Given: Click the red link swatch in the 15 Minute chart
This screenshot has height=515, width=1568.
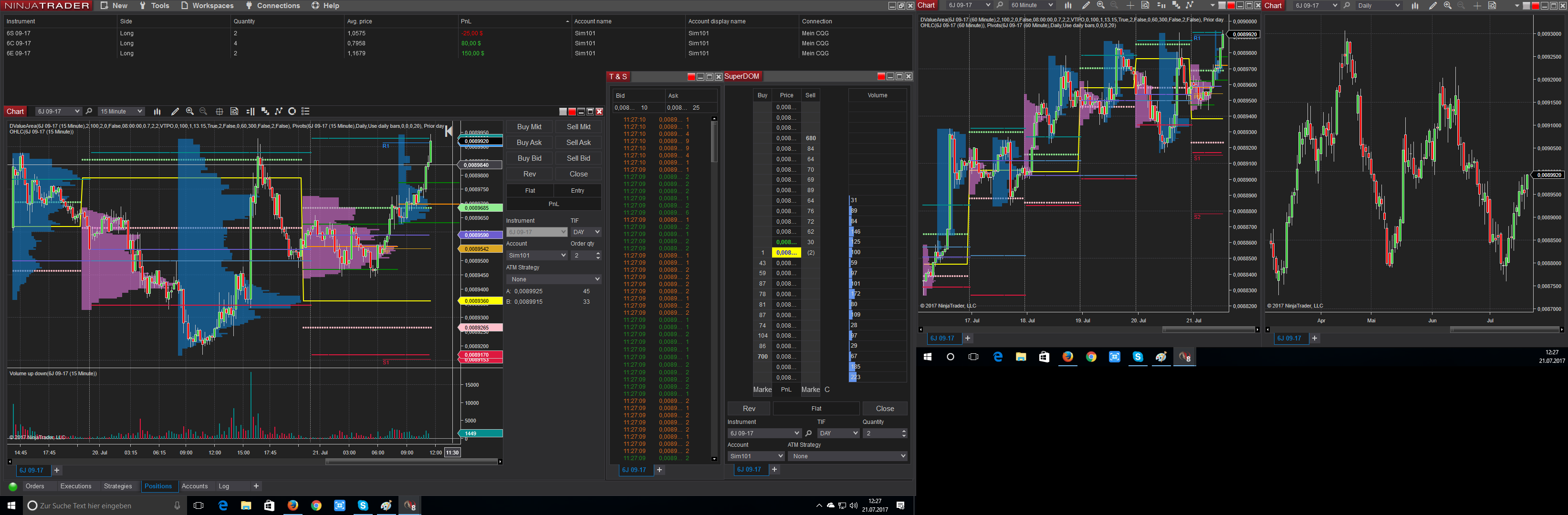Looking at the screenshot, I should click(572, 112).
